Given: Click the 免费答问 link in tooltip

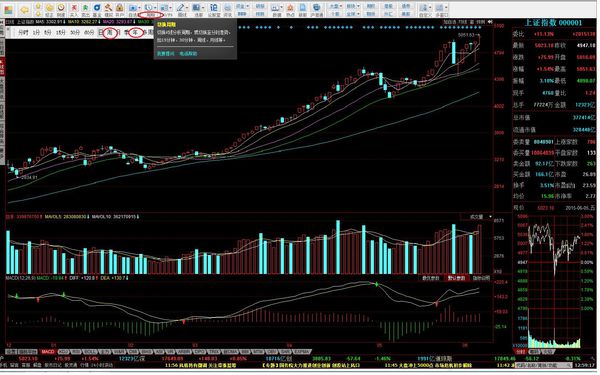Looking at the screenshot, I should click(166, 54).
